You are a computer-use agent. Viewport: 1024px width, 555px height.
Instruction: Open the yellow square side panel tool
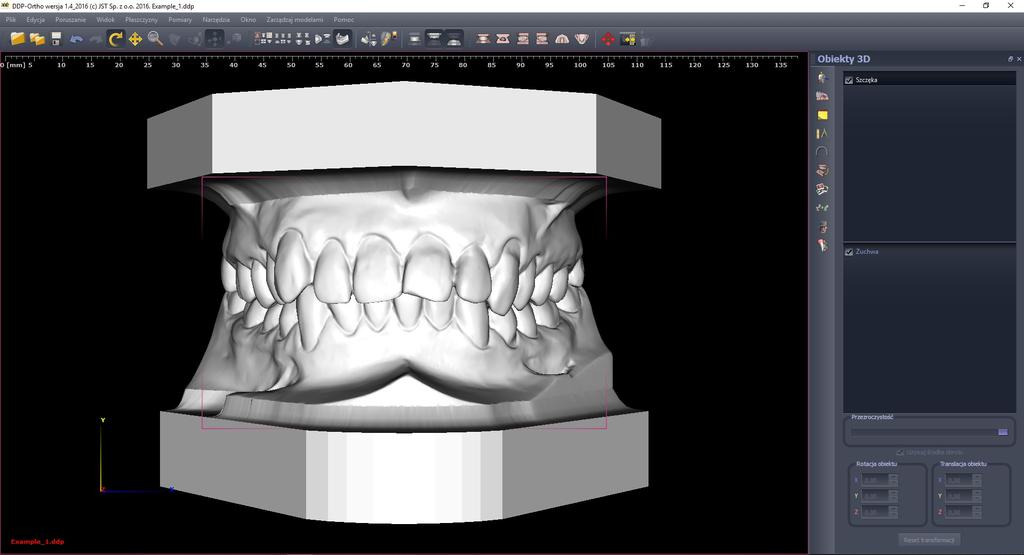pyautogui.click(x=822, y=115)
